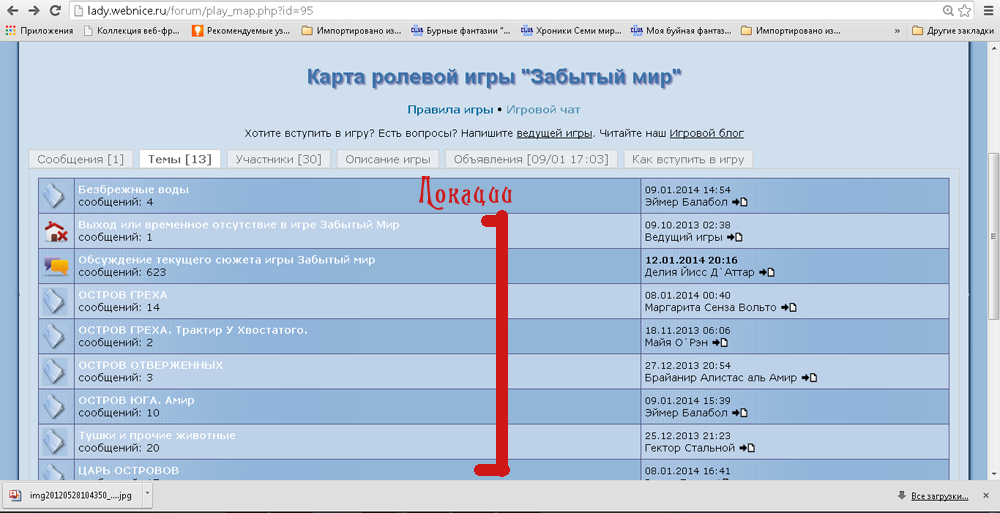The width and height of the screenshot is (1000, 513).
Task: Open Как вступить в игру tab
Action: (x=689, y=159)
